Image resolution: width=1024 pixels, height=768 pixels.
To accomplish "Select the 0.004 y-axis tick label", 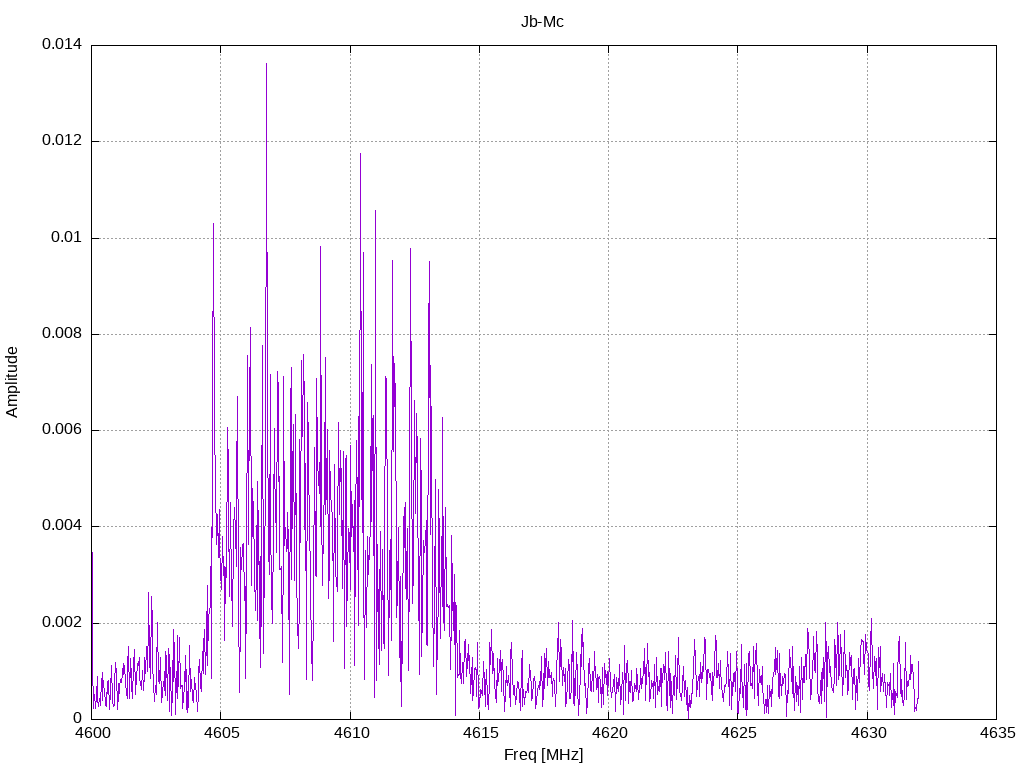I will tap(61, 526).
